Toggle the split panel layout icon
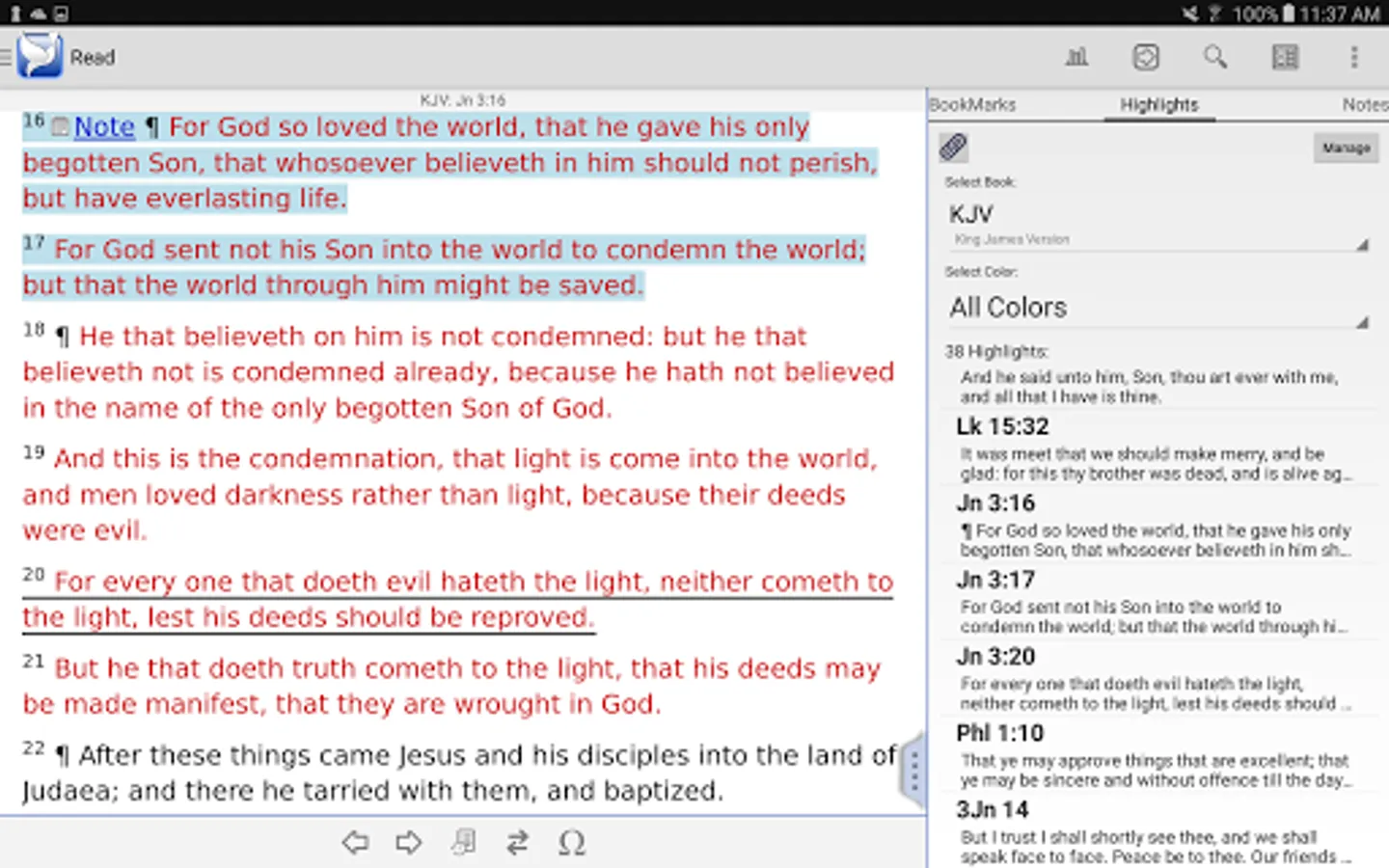Screen dimensions: 1389x868 coord(1285,57)
